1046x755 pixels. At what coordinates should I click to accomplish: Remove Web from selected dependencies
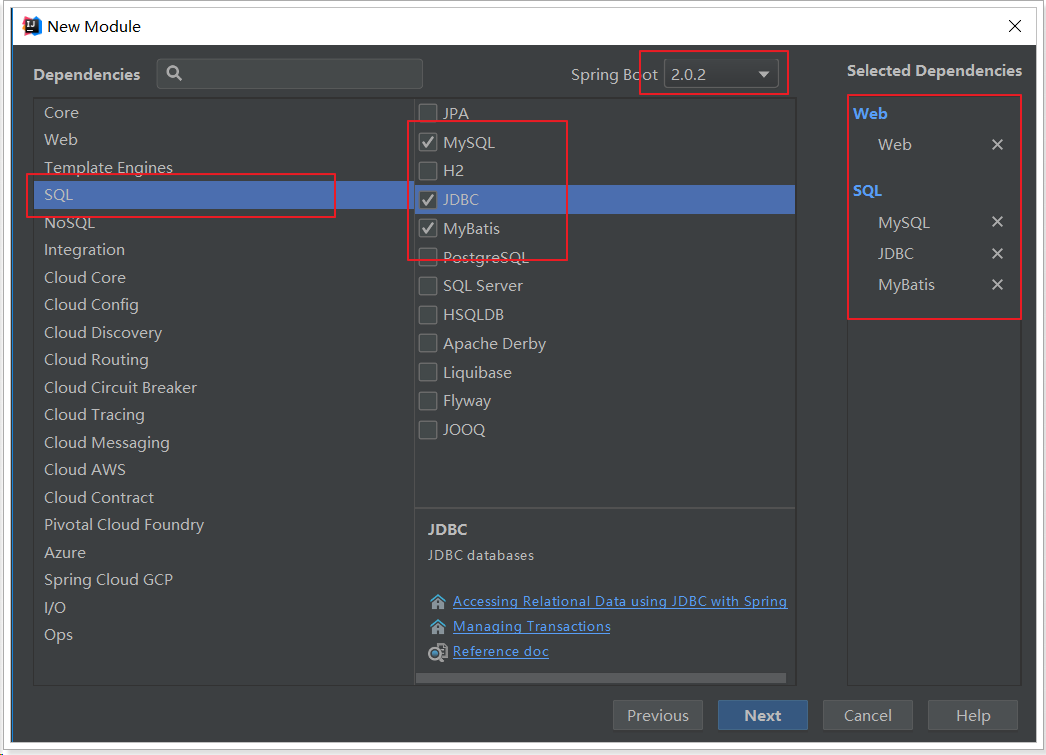click(x=997, y=145)
